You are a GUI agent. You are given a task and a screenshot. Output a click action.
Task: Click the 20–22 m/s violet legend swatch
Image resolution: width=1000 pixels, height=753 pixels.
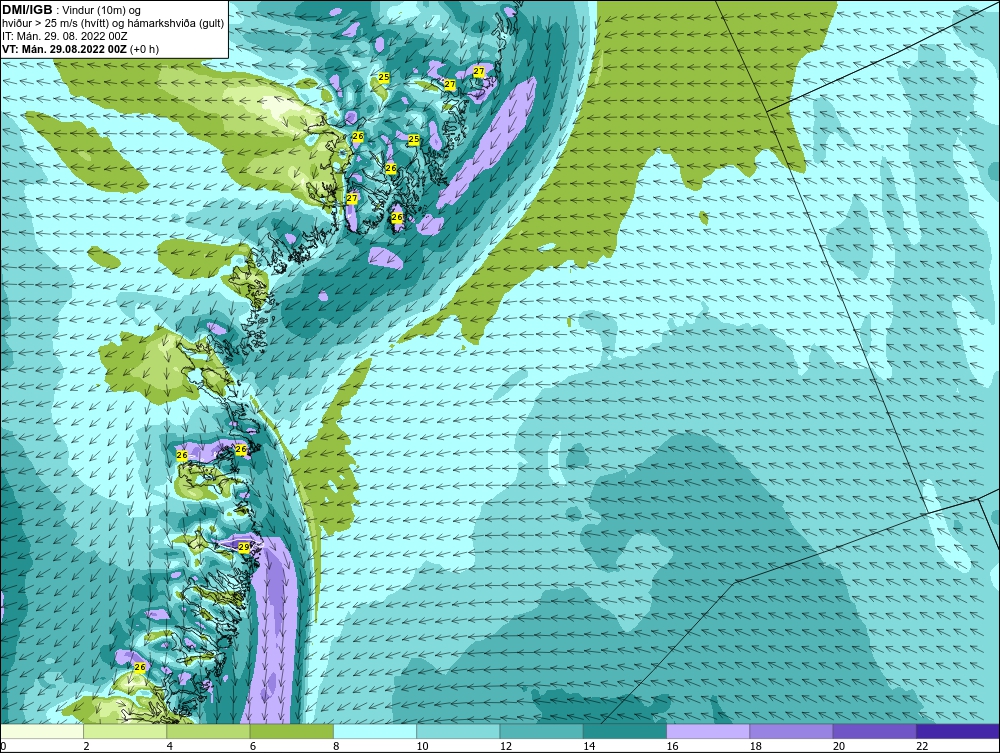874,731
